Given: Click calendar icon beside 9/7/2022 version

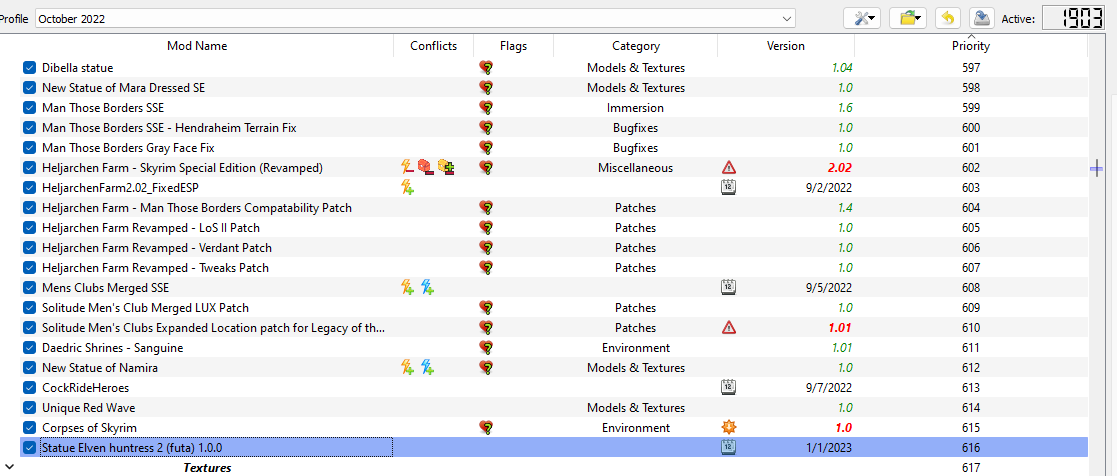Looking at the screenshot, I should (728, 388).
